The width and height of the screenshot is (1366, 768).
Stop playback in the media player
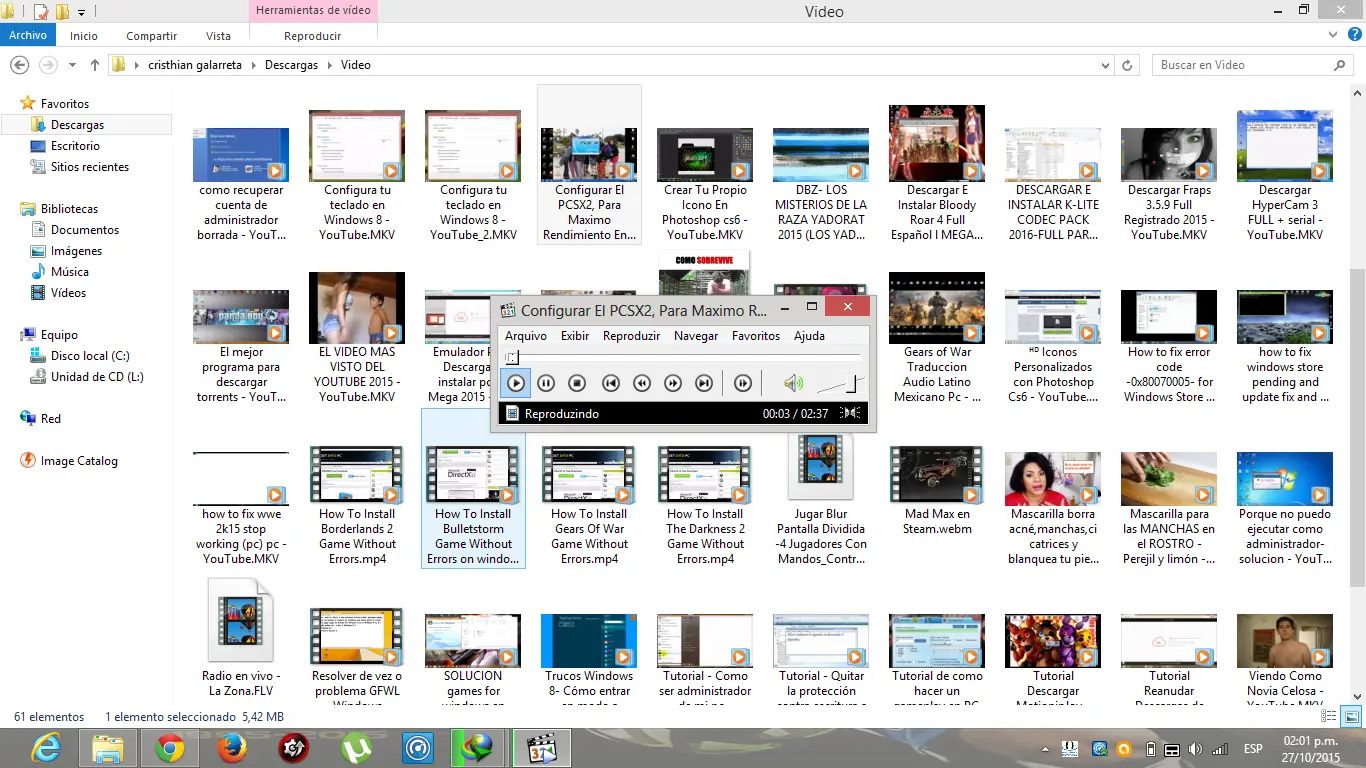tap(577, 383)
